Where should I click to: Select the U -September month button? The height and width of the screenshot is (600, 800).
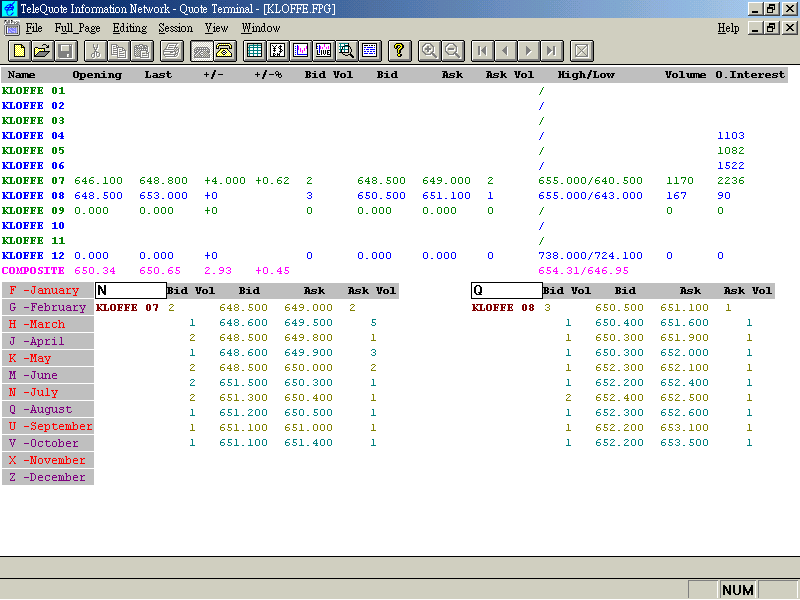click(x=48, y=426)
